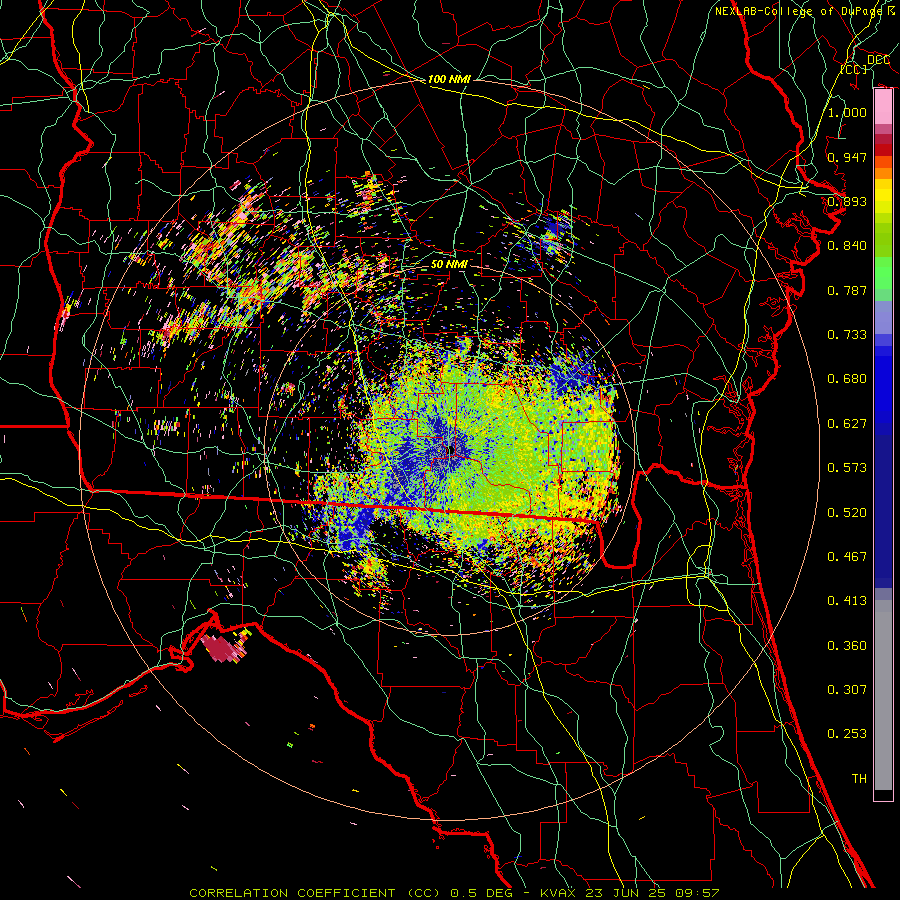
Task: Select the 0.413 legend value
Action: (847, 601)
